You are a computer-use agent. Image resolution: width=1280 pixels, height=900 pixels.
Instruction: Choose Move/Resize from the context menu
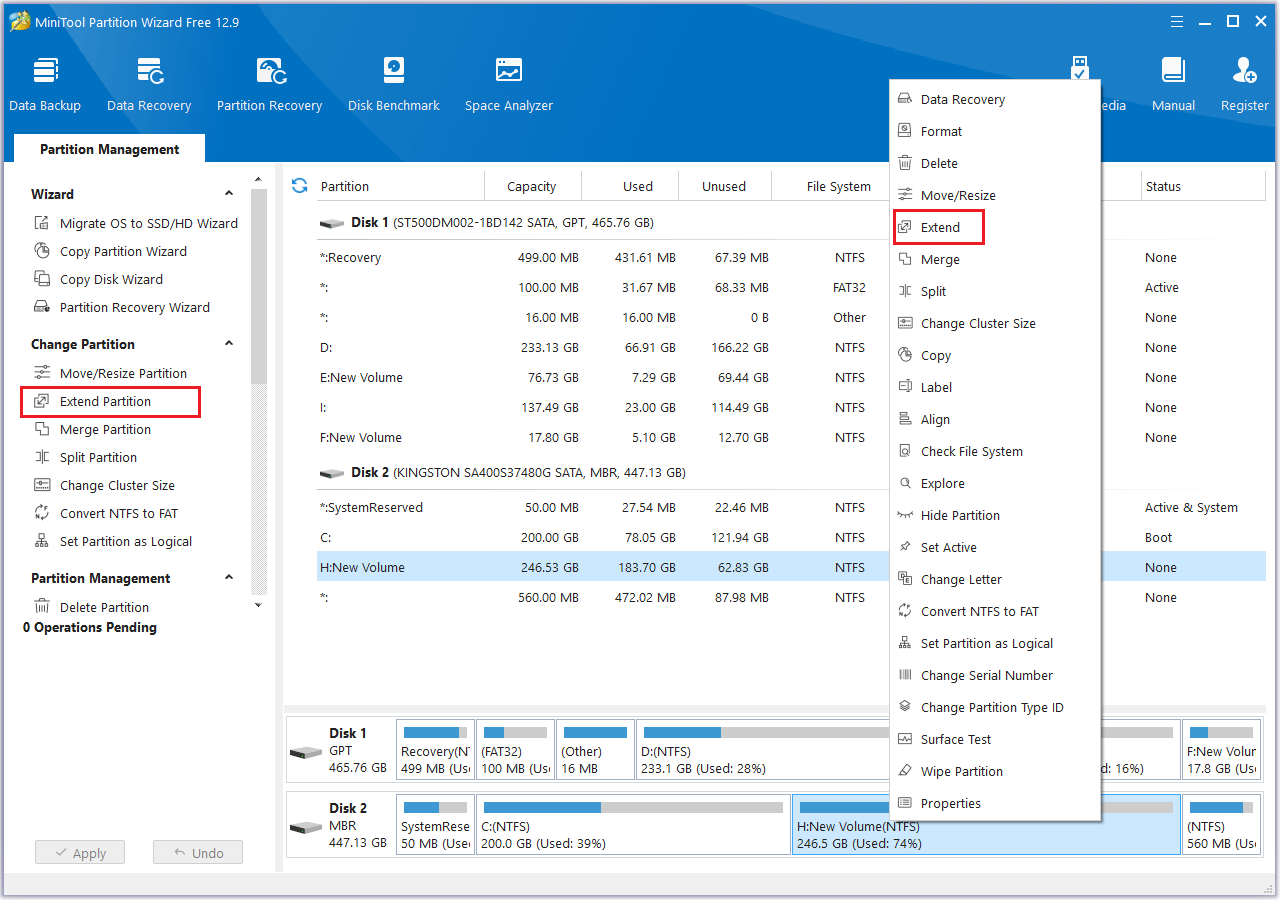pyautogui.click(x=995, y=195)
